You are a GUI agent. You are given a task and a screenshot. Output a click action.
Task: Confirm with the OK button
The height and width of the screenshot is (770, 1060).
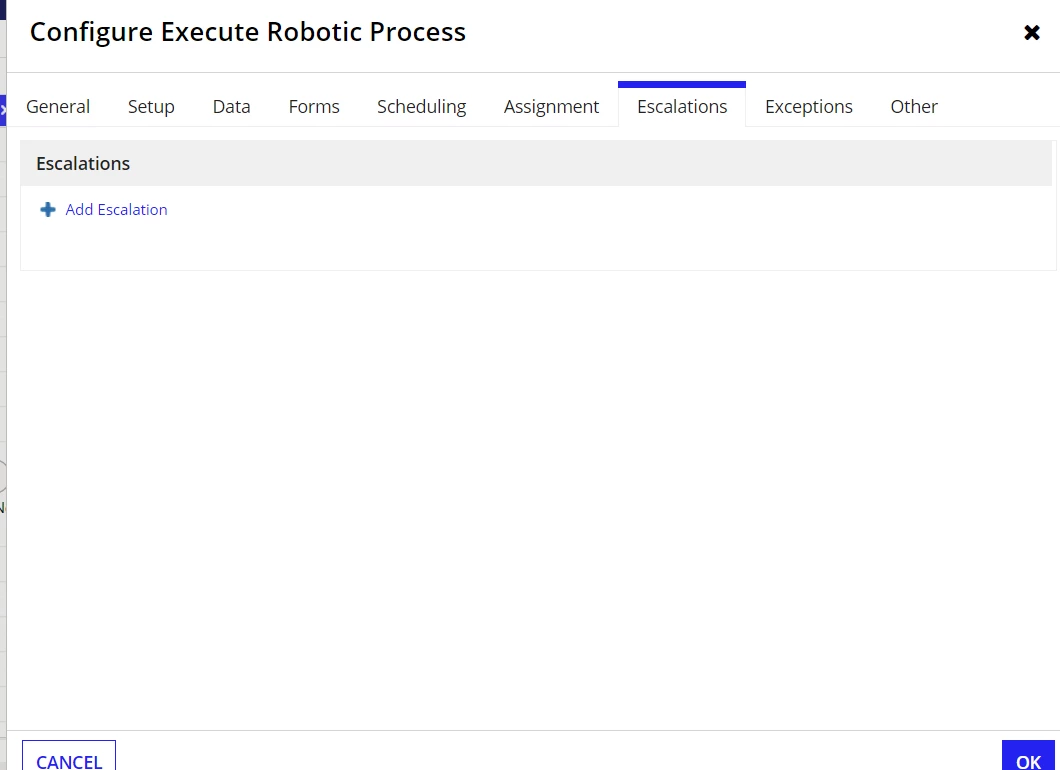tap(1028, 756)
